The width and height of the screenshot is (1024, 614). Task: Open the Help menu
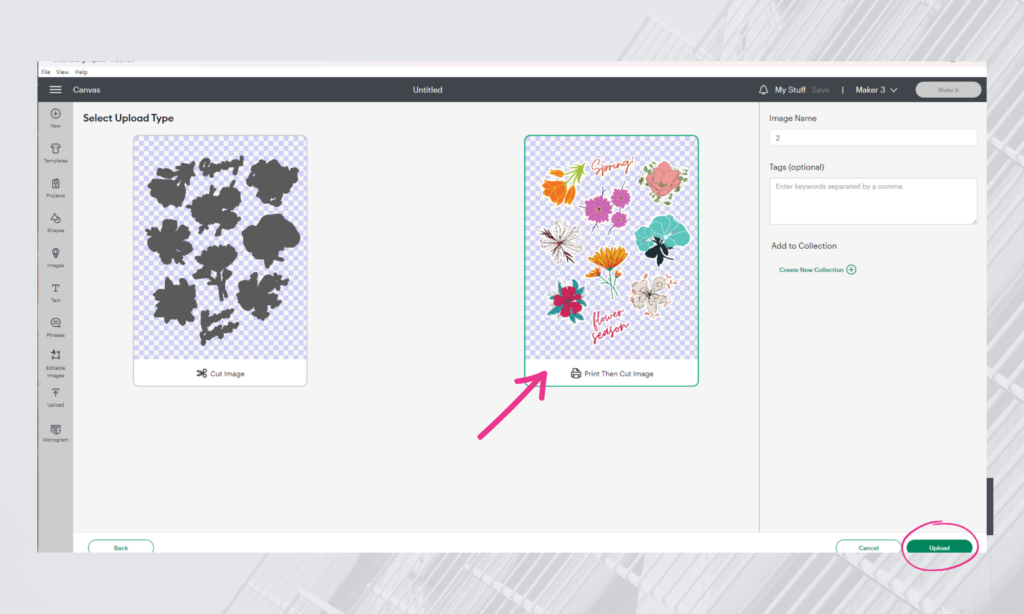tap(81, 72)
